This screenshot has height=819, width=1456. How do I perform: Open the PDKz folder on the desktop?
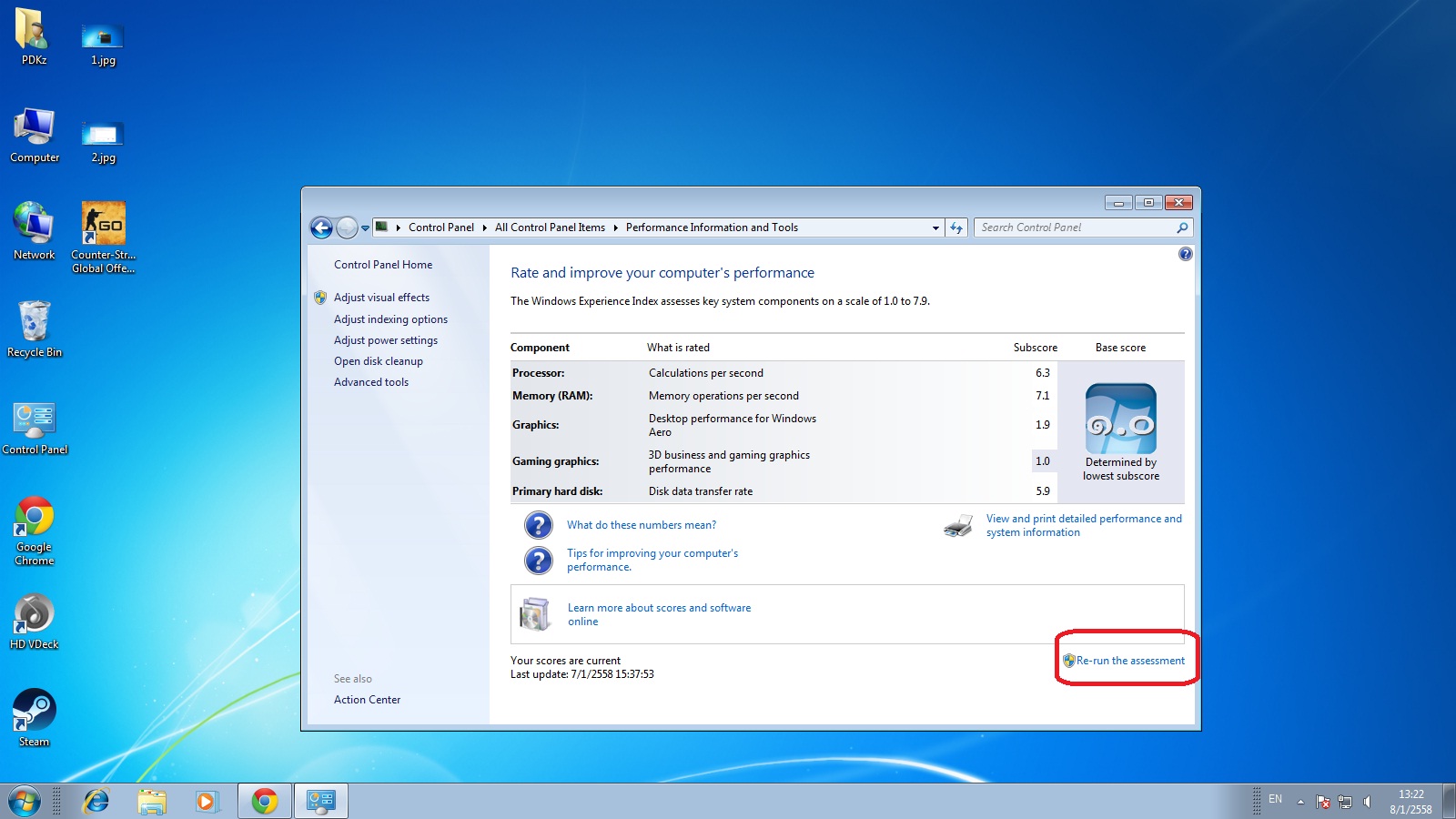(x=34, y=36)
